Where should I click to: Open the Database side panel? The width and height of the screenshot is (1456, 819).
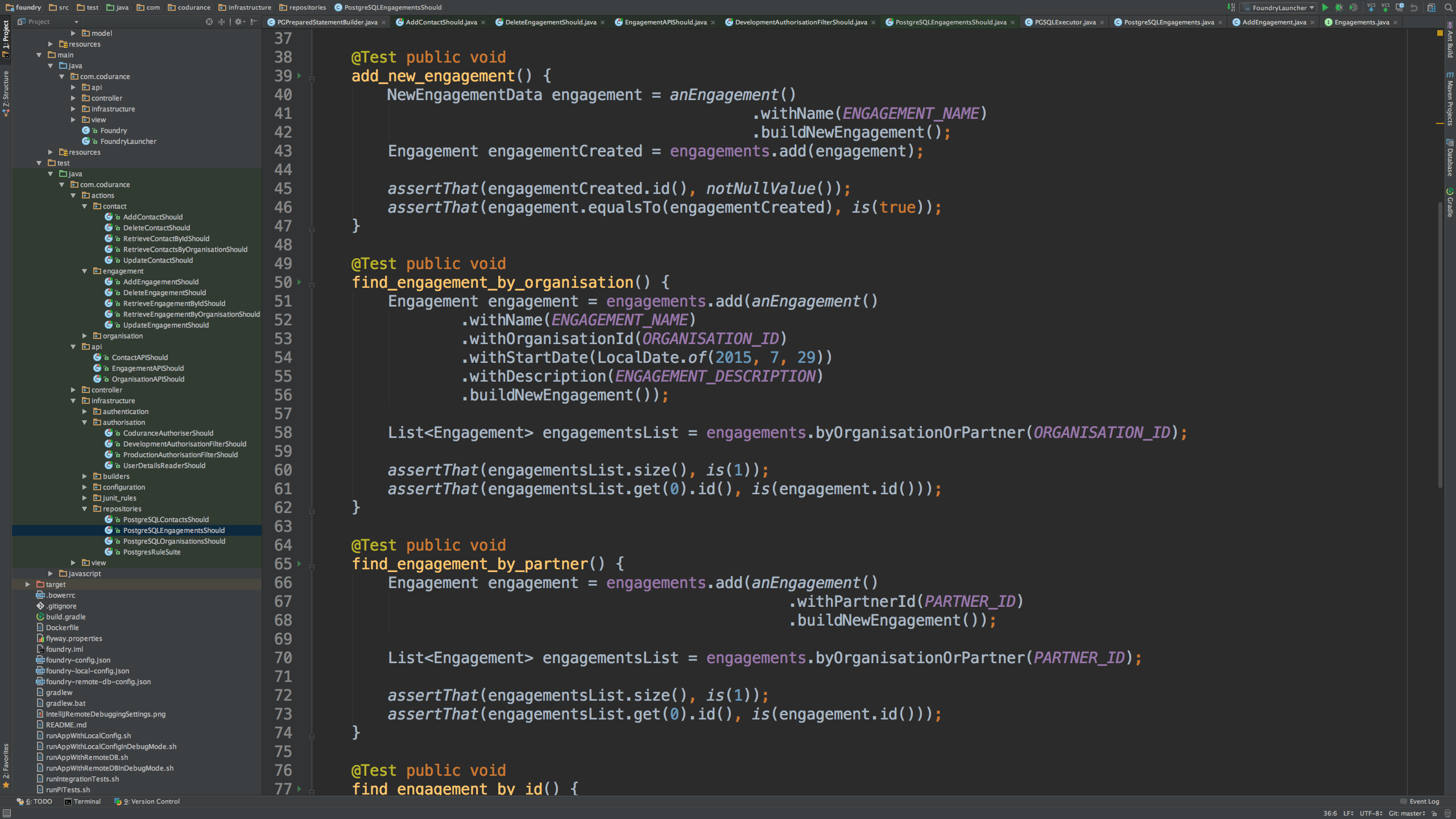point(1450,158)
